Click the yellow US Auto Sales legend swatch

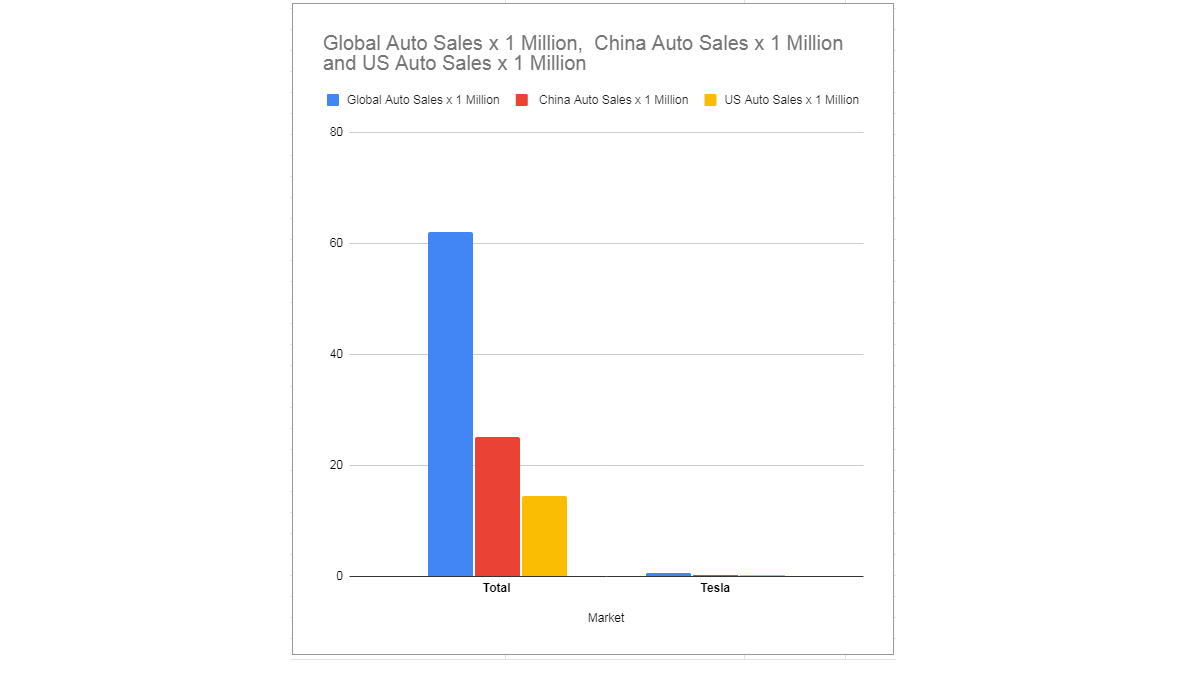coord(710,100)
